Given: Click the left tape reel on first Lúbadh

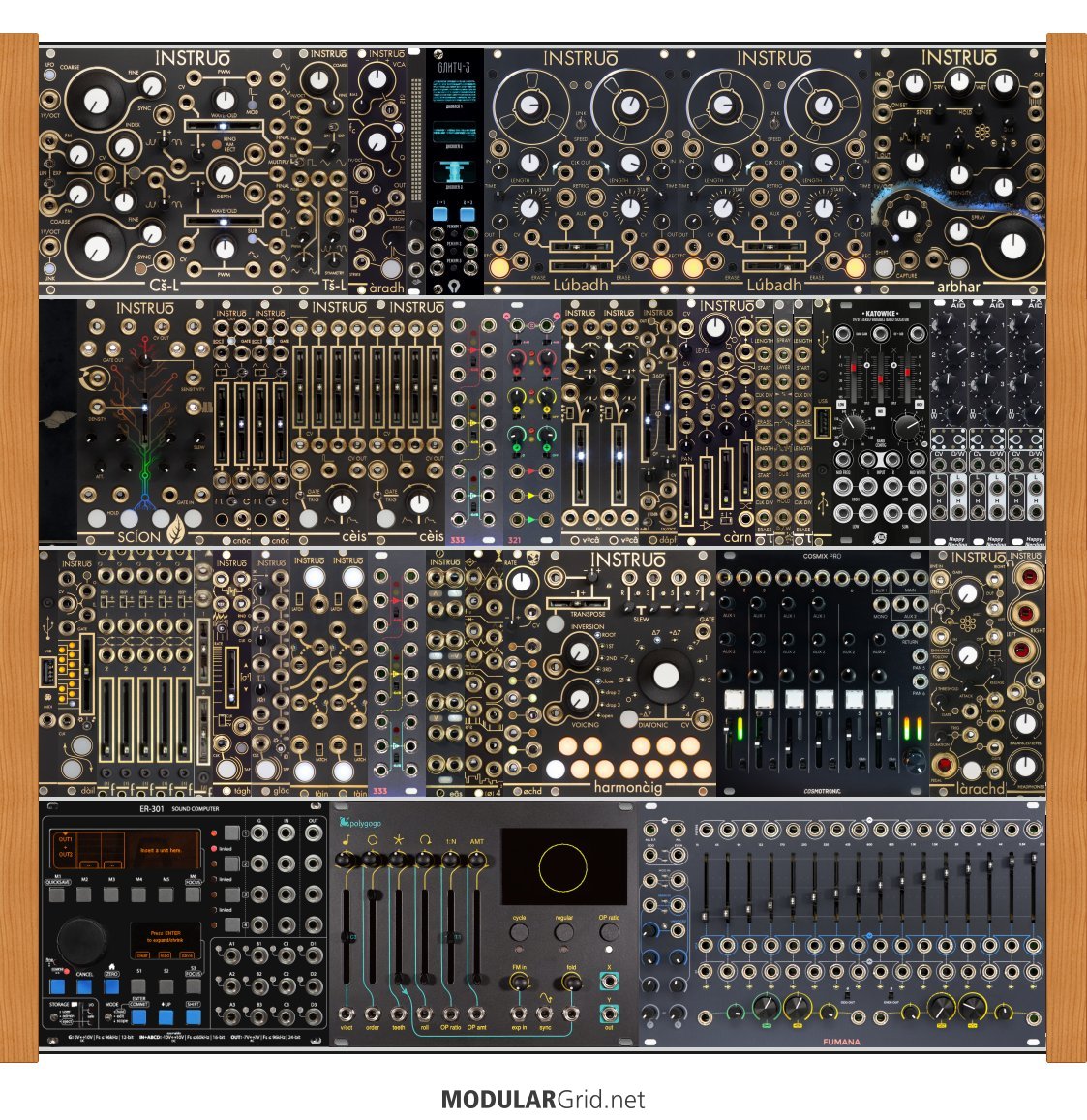Looking at the screenshot, I should 528,105.
